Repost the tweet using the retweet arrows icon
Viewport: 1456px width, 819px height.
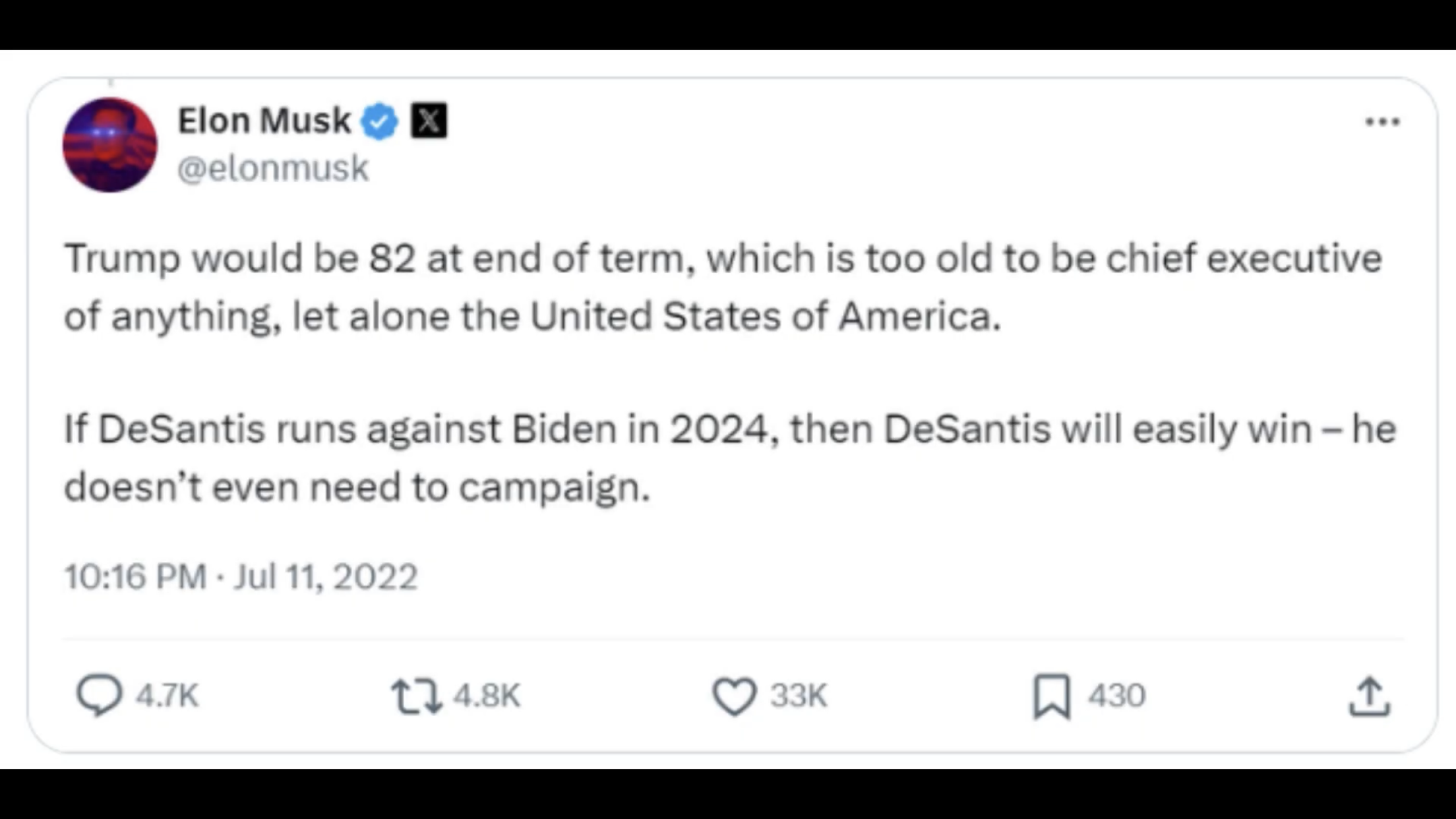click(x=415, y=696)
